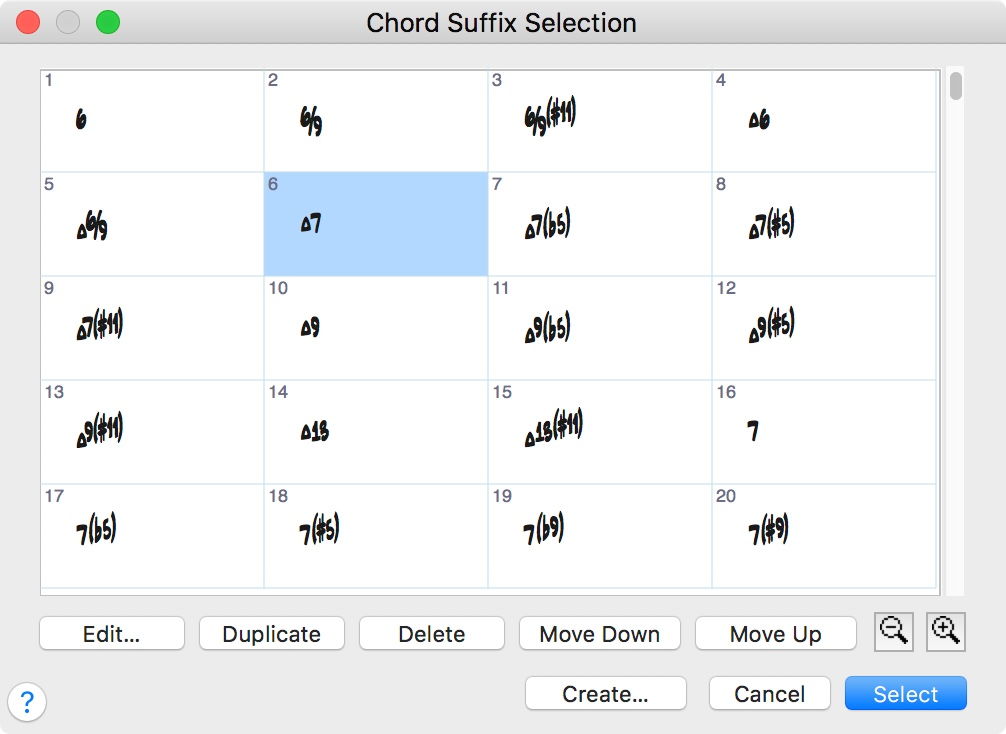Click the Move Up button
Viewport: 1006px width, 734px height.
pos(776,634)
